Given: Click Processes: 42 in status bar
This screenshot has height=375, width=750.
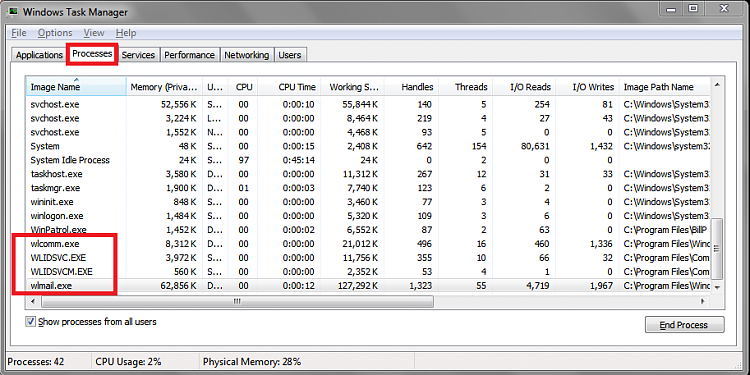Looking at the screenshot, I should click(x=36, y=362).
